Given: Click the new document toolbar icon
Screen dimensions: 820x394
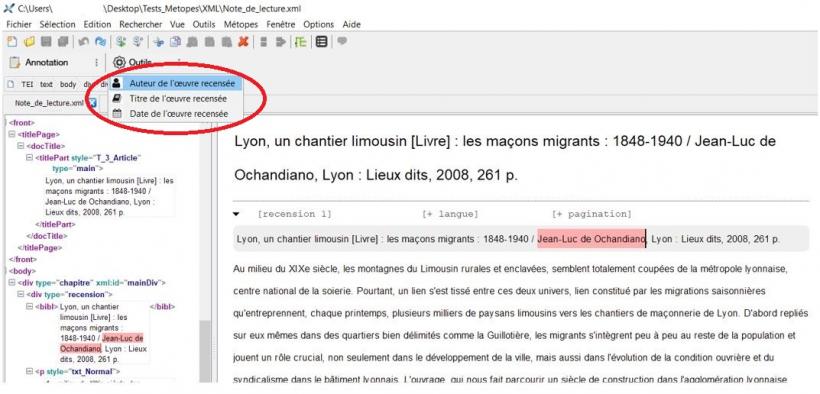Looking at the screenshot, I should point(11,42).
